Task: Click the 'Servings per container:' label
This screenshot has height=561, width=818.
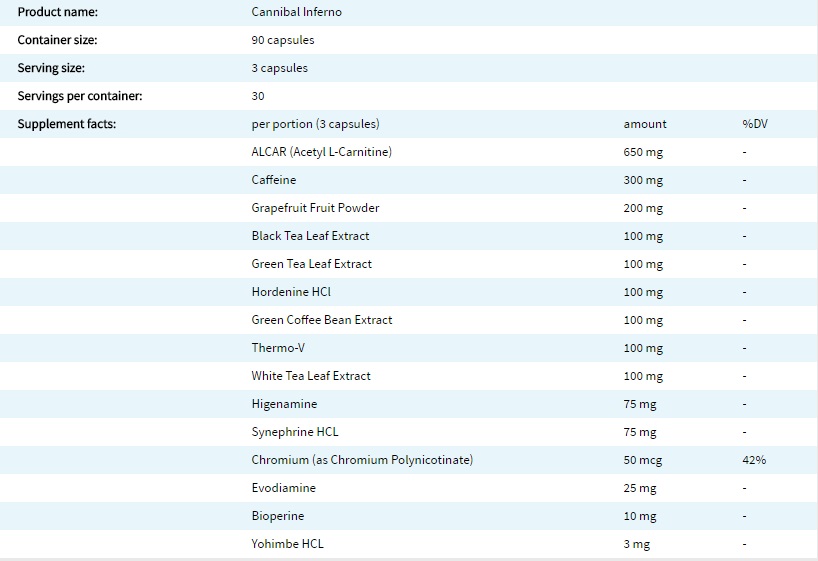Action: (80, 97)
